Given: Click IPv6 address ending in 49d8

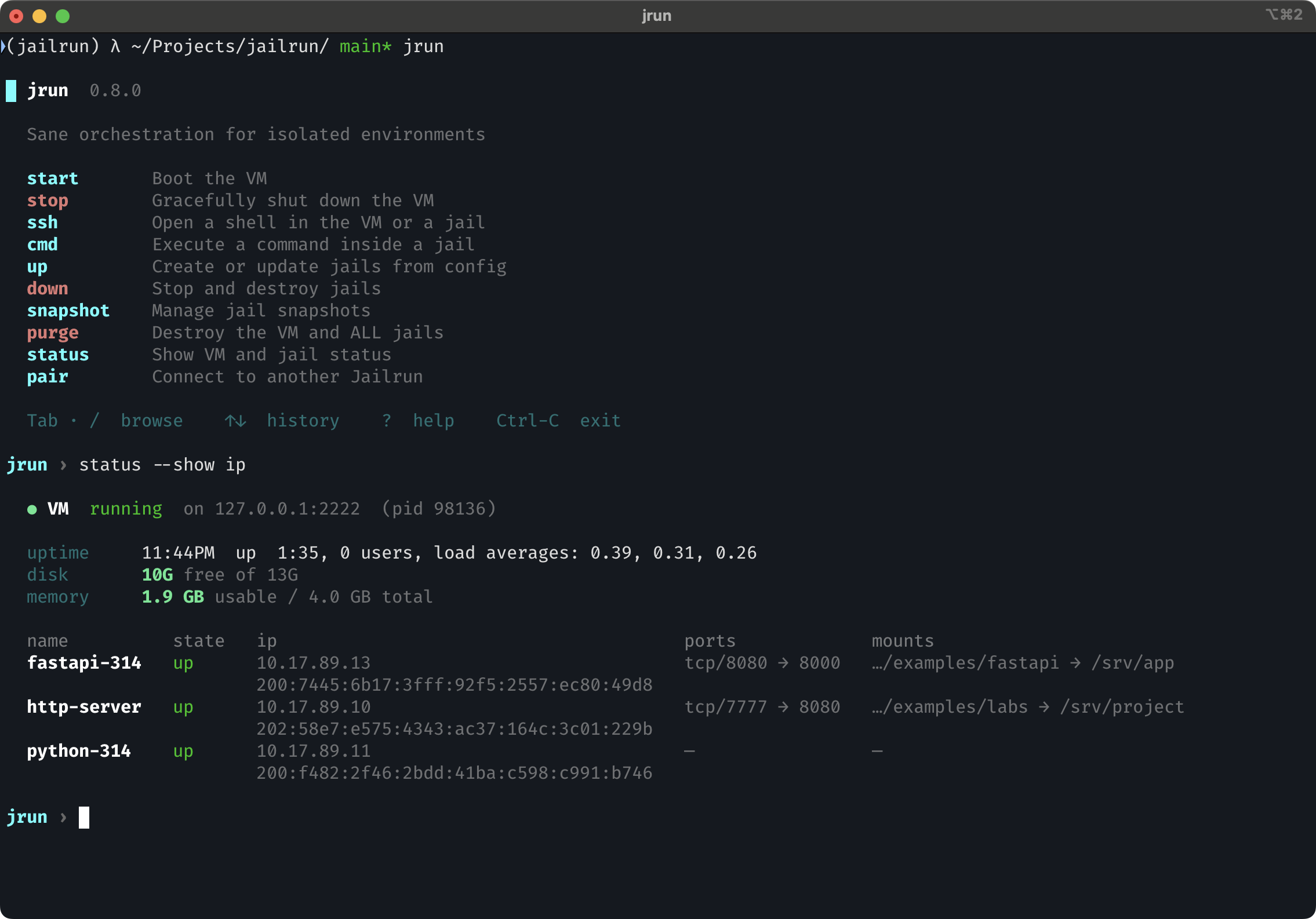Looking at the screenshot, I should click(455, 685).
